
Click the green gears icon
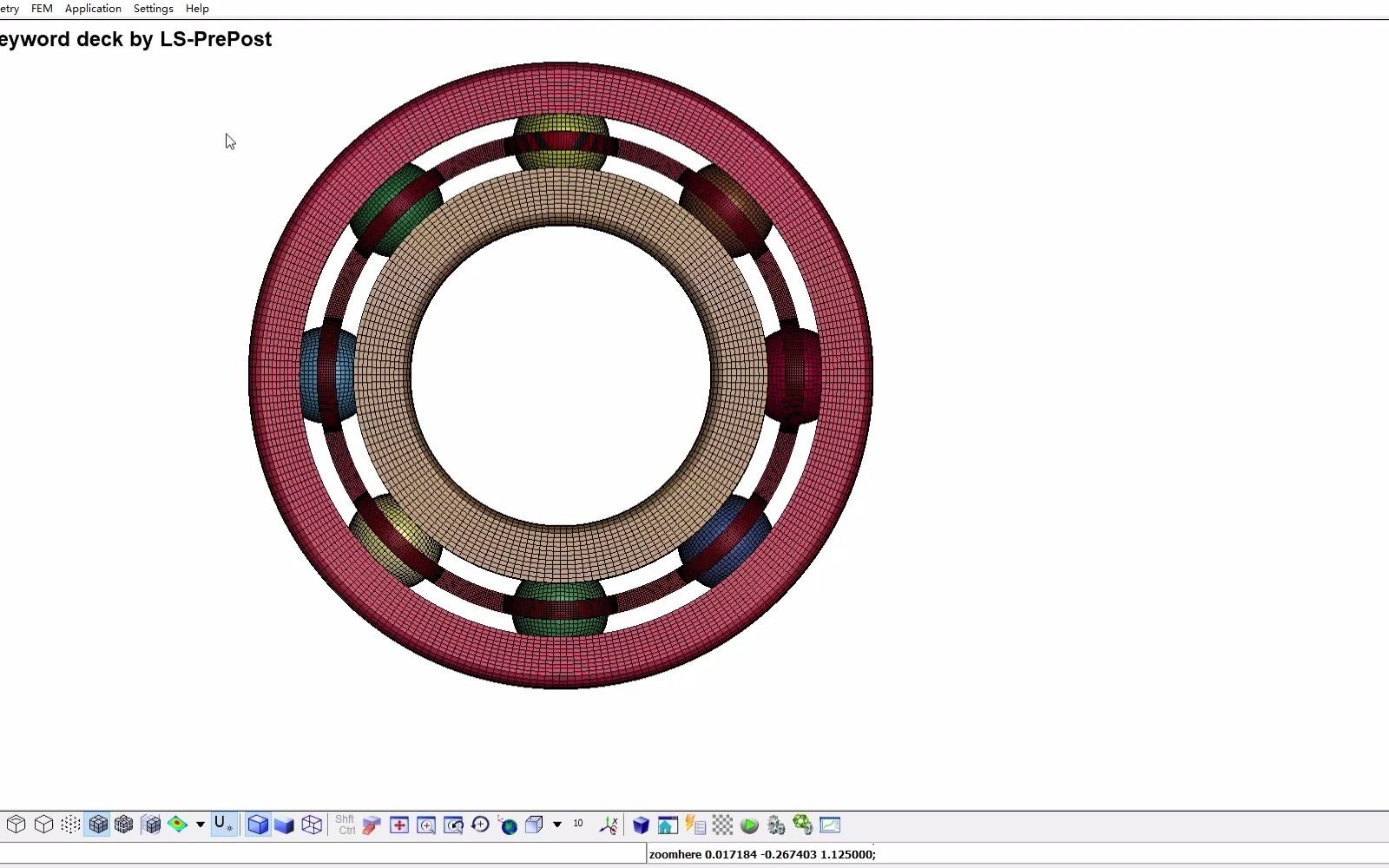pos(803,825)
